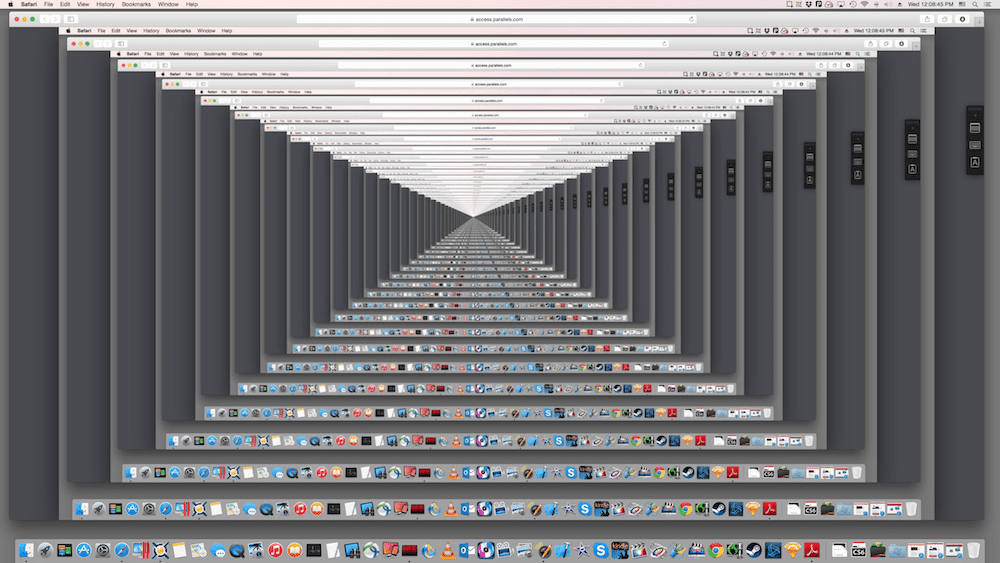Open the Bookmarks menu in the top menu bar
Screen dimensions: 1000x563
[136, 4]
